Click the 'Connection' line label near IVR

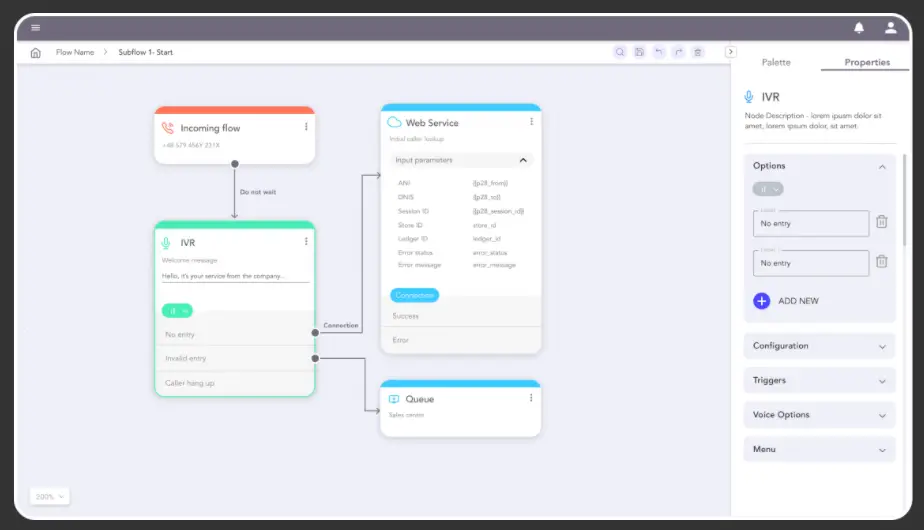(341, 325)
